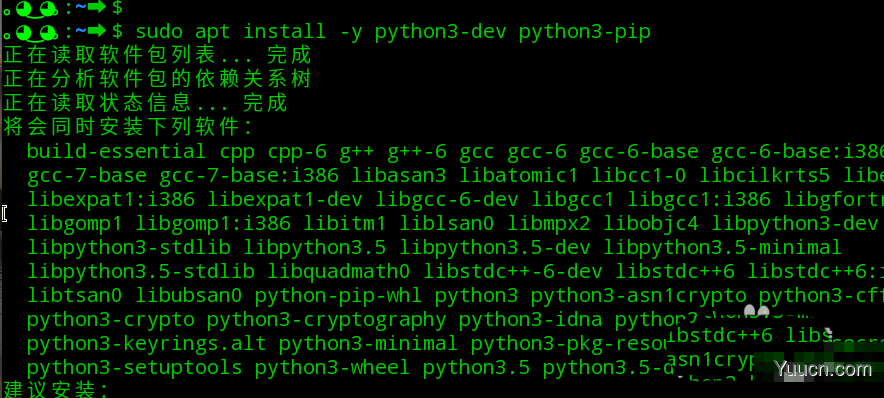This screenshot has width=884, height=398.
Task: Click the package name libpython3-stdlib
Action: pyautogui.click(x=129, y=248)
